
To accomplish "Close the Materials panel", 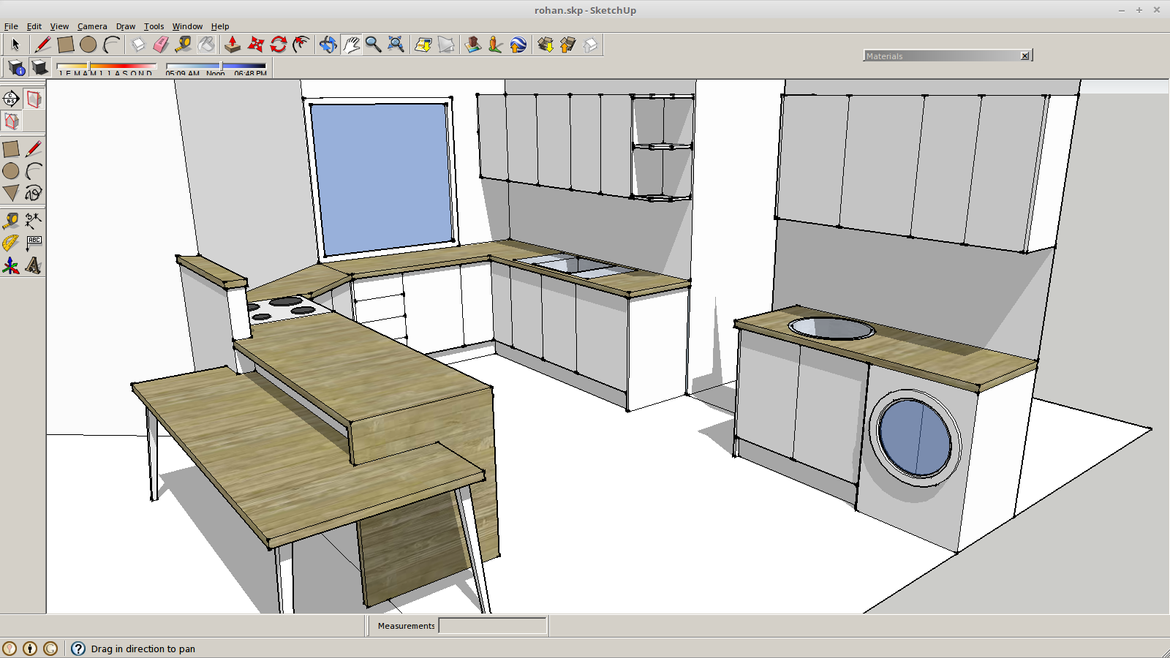I will tap(1025, 56).
